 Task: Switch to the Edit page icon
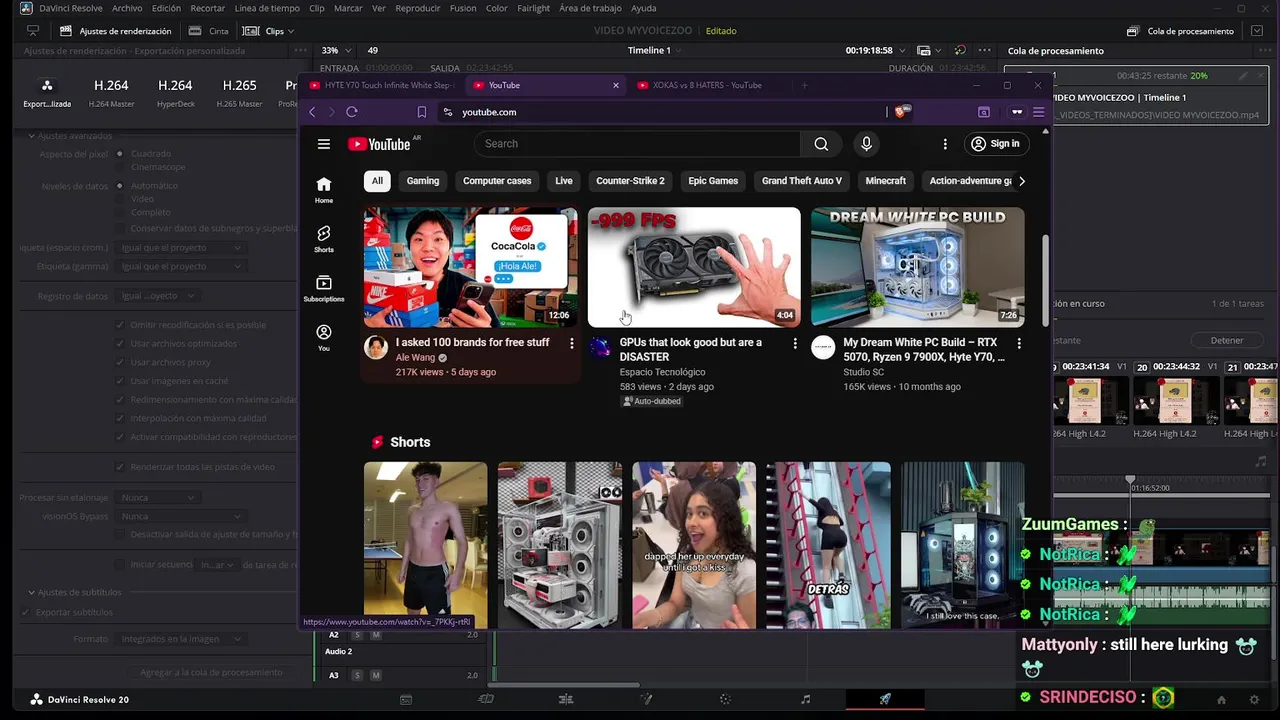click(x=566, y=700)
